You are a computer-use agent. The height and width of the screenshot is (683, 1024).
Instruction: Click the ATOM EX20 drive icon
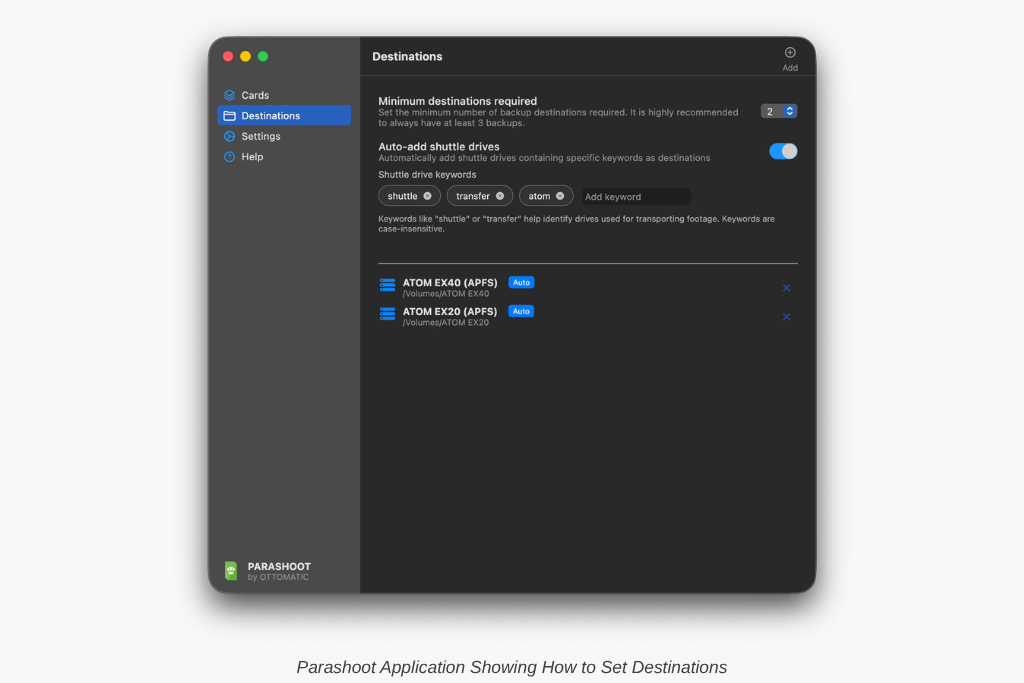coord(387,314)
